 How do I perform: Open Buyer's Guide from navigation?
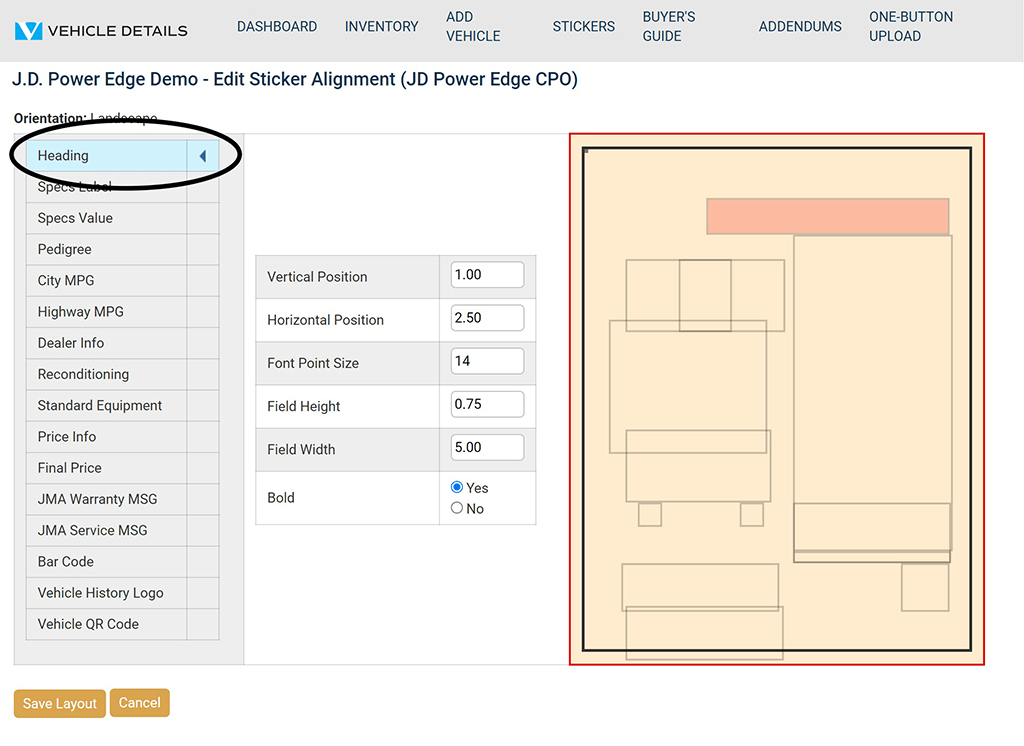[668, 27]
